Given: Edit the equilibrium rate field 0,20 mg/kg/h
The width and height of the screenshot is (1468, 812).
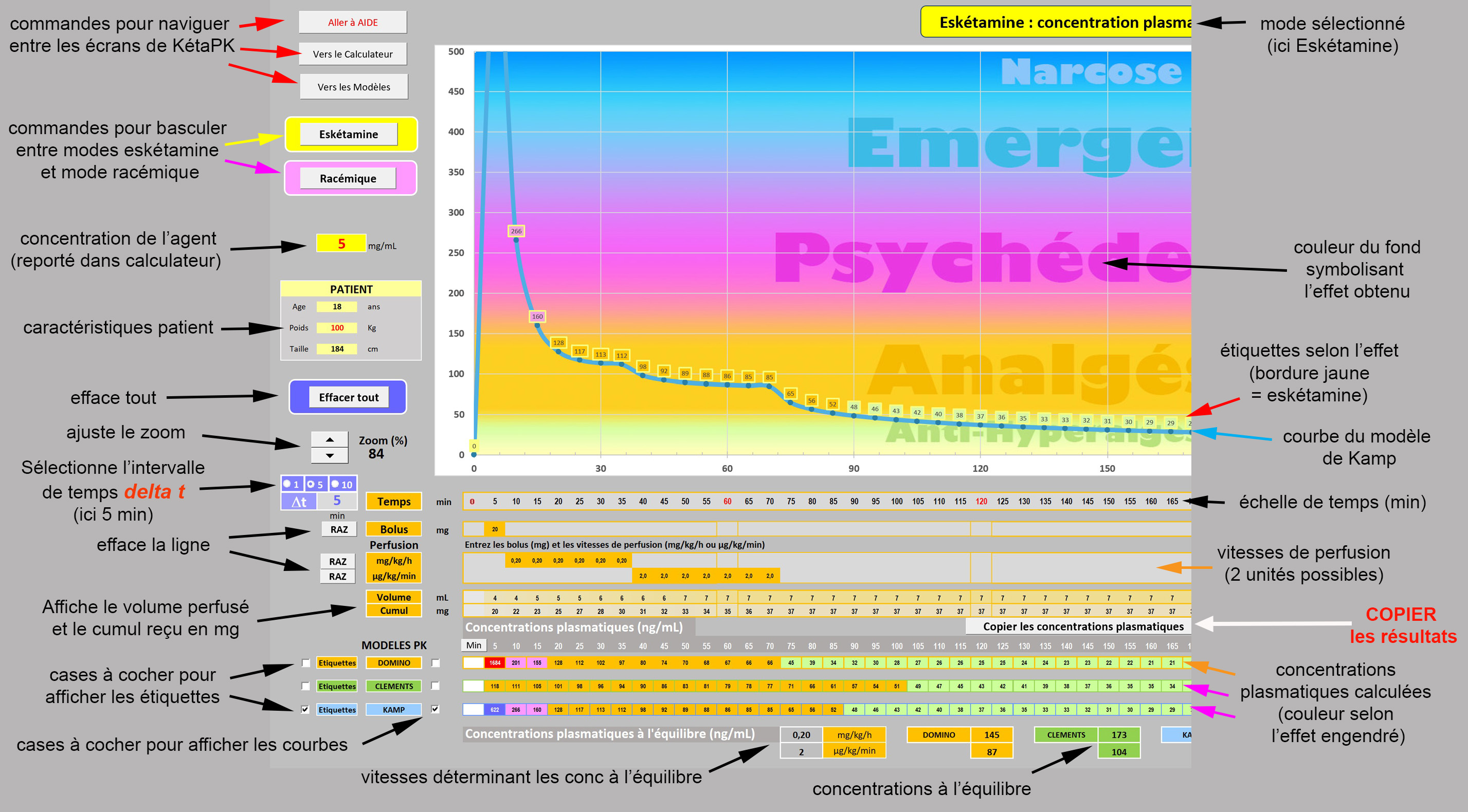Looking at the screenshot, I should pos(801,734).
